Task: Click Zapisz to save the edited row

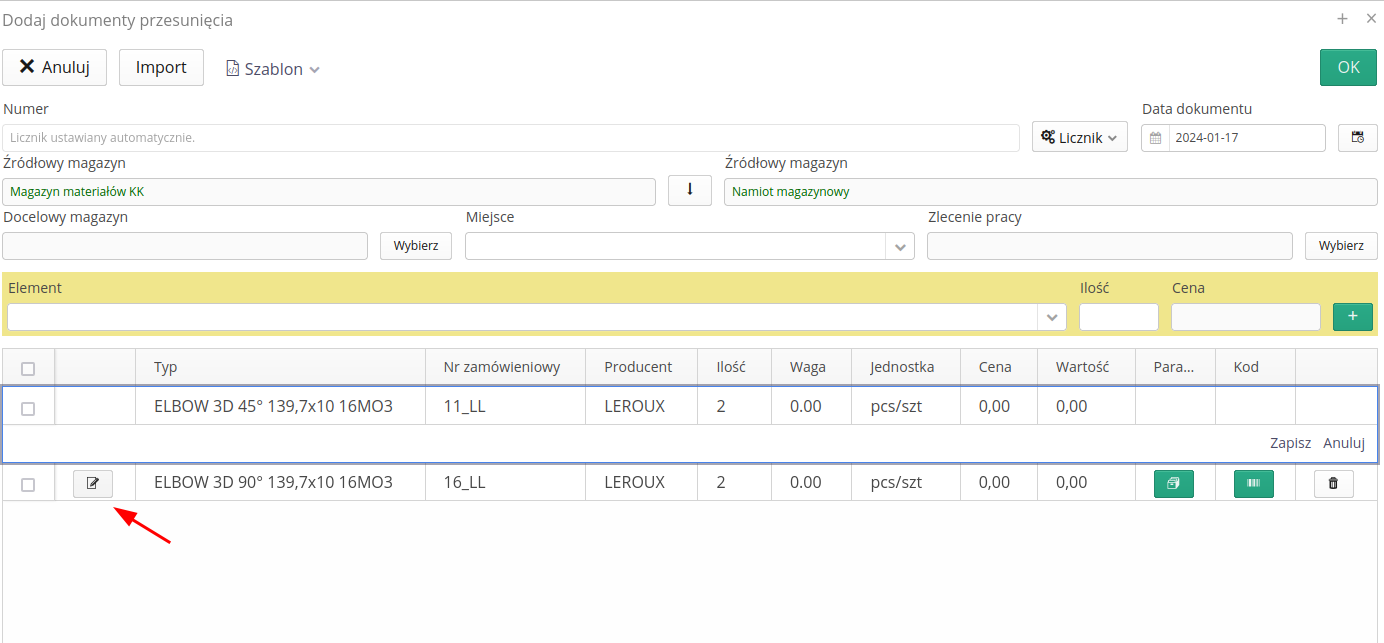Action: point(1290,443)
